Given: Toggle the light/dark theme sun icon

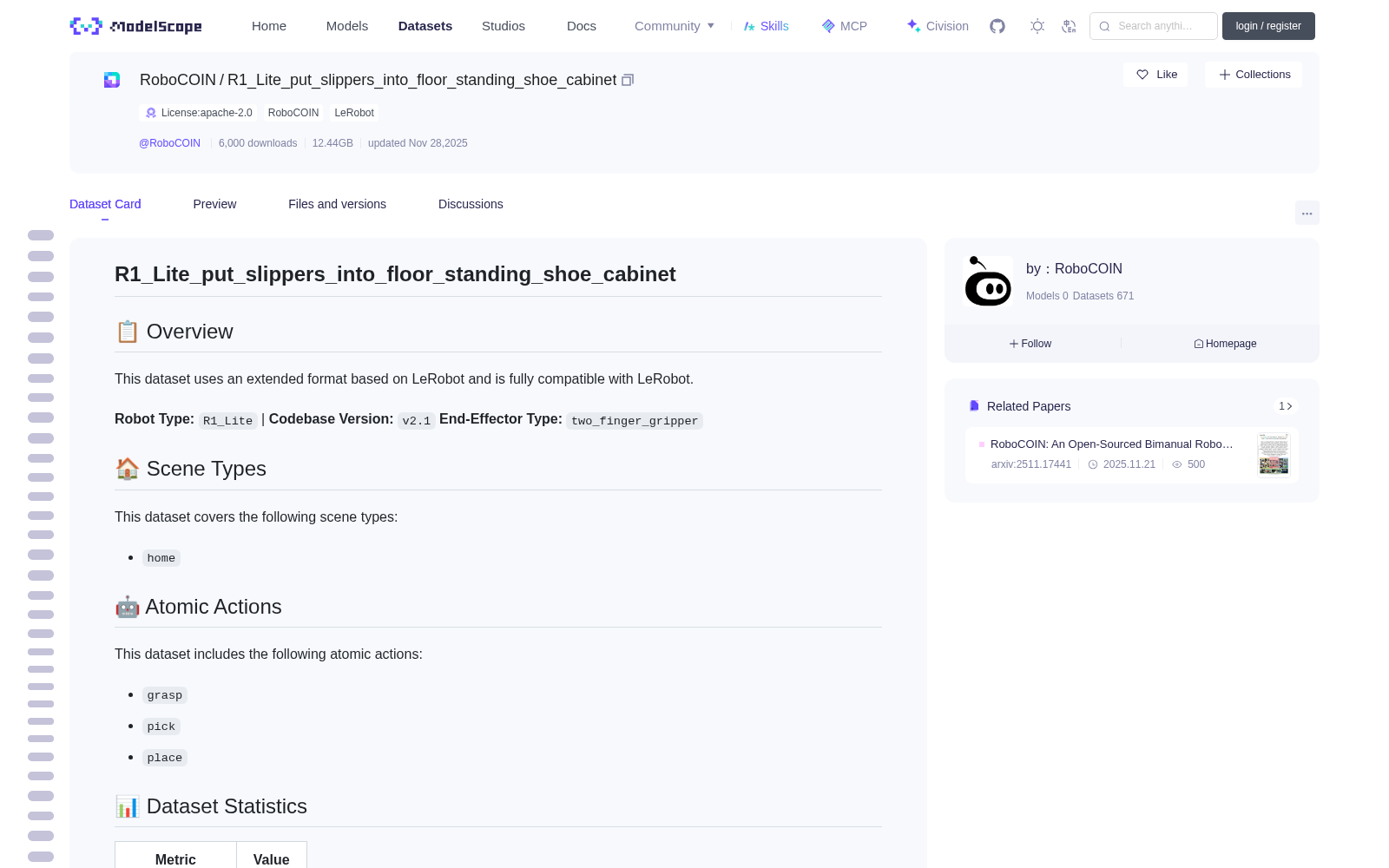Looking at the screenshot, I should (1037, 26).
